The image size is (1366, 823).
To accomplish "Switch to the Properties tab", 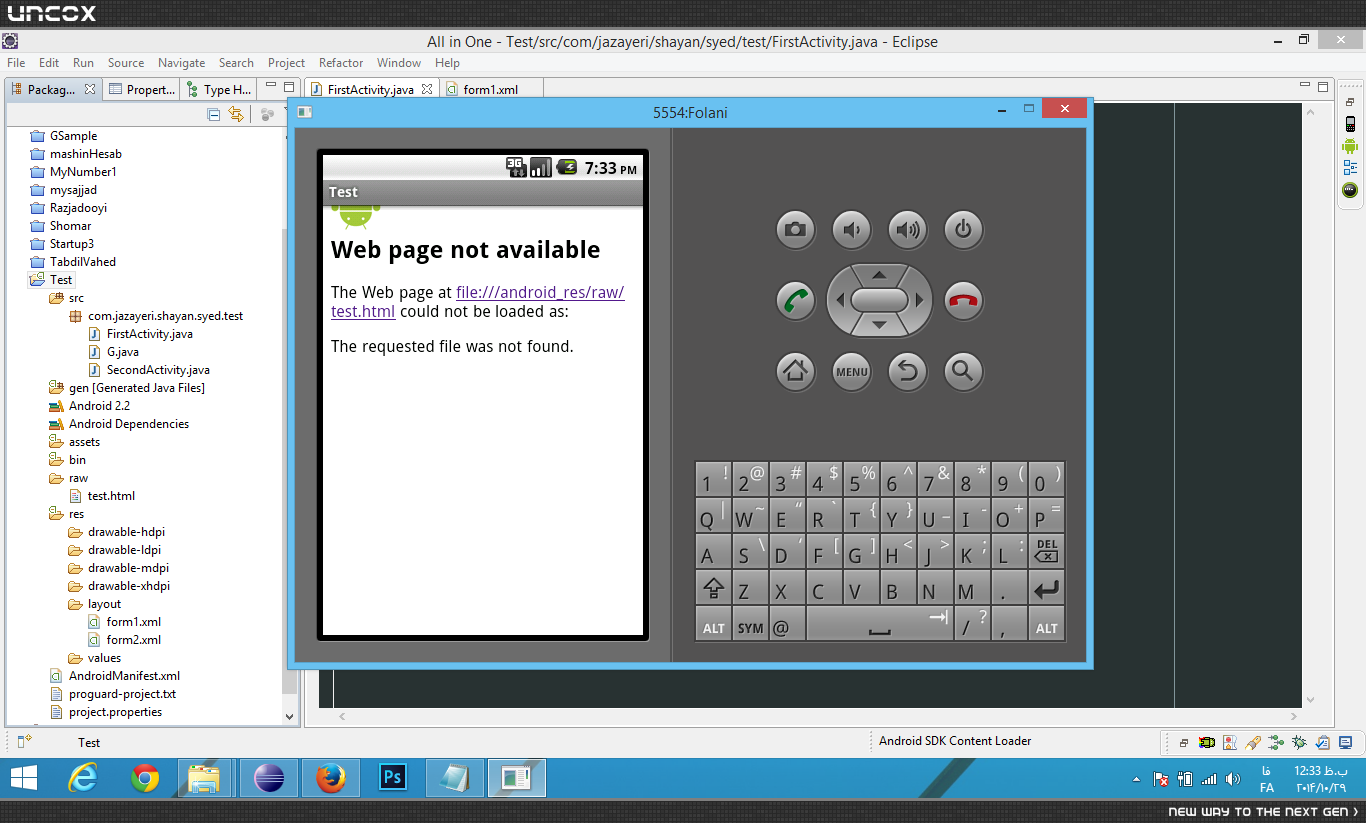I will coord(141,89).
